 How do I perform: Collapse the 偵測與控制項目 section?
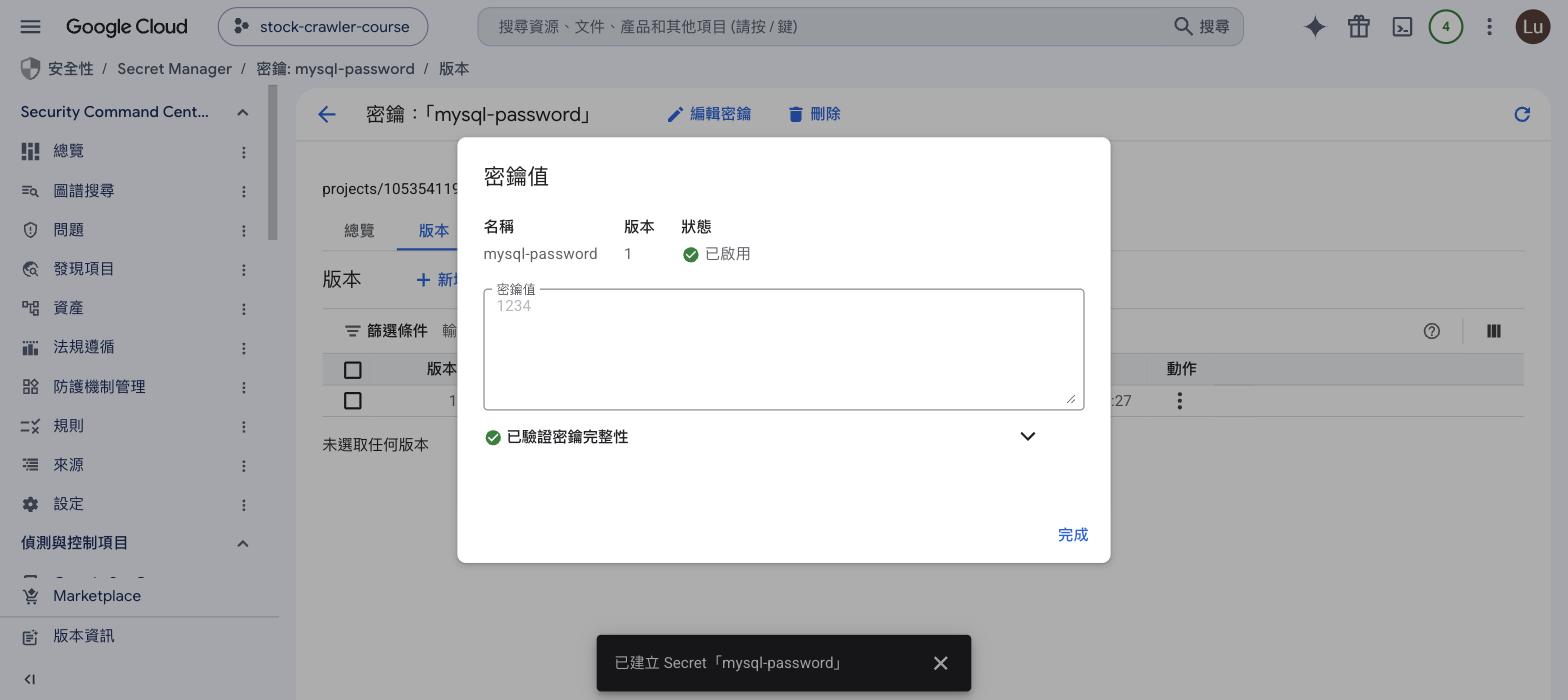pos(242,543)
